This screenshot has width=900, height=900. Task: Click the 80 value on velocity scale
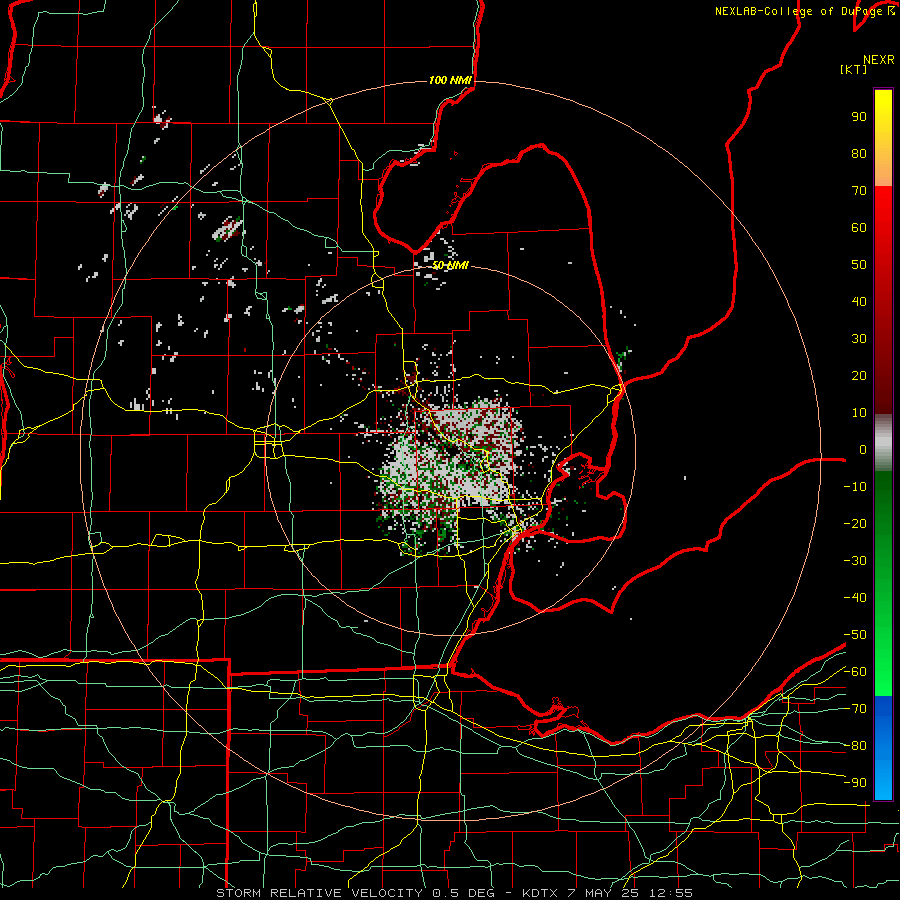pyautogui.click(x=859, y=153)
